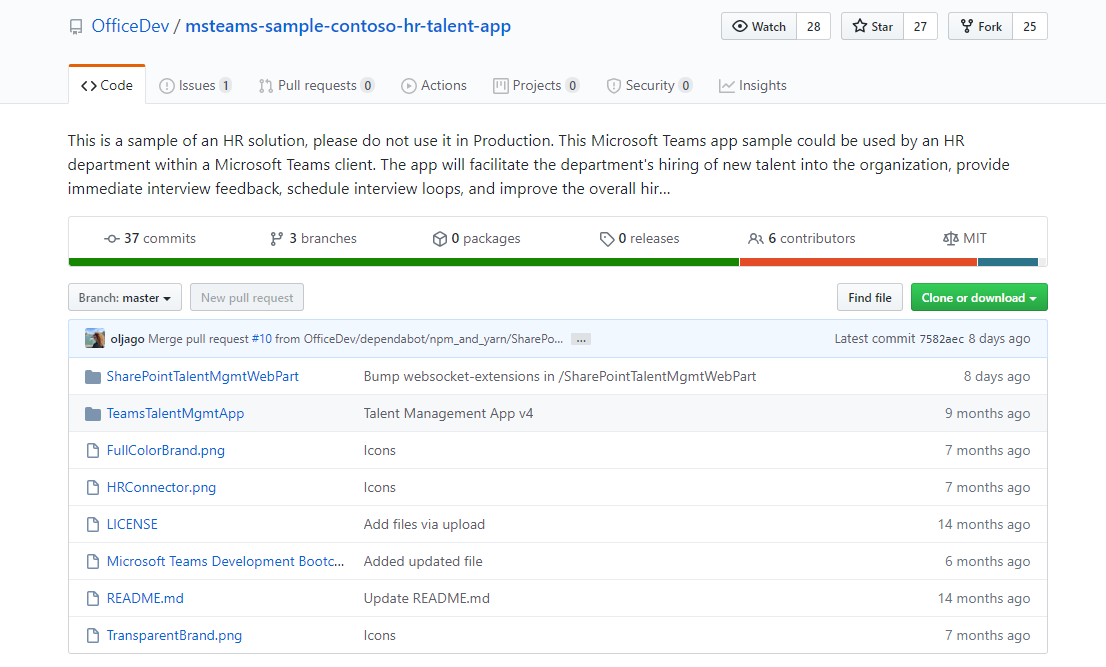The image size is (1106, 667).
Task: View the 6 contributors
Action: tap(801, 239)
